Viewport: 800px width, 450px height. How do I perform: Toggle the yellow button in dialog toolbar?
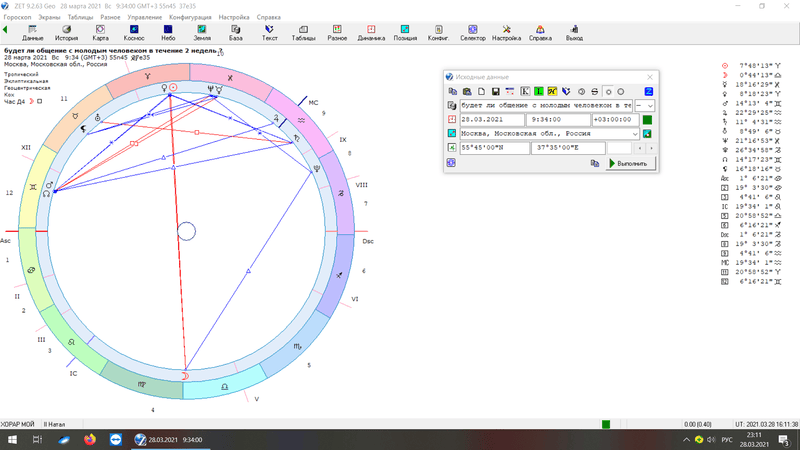[x=552, y=91]
